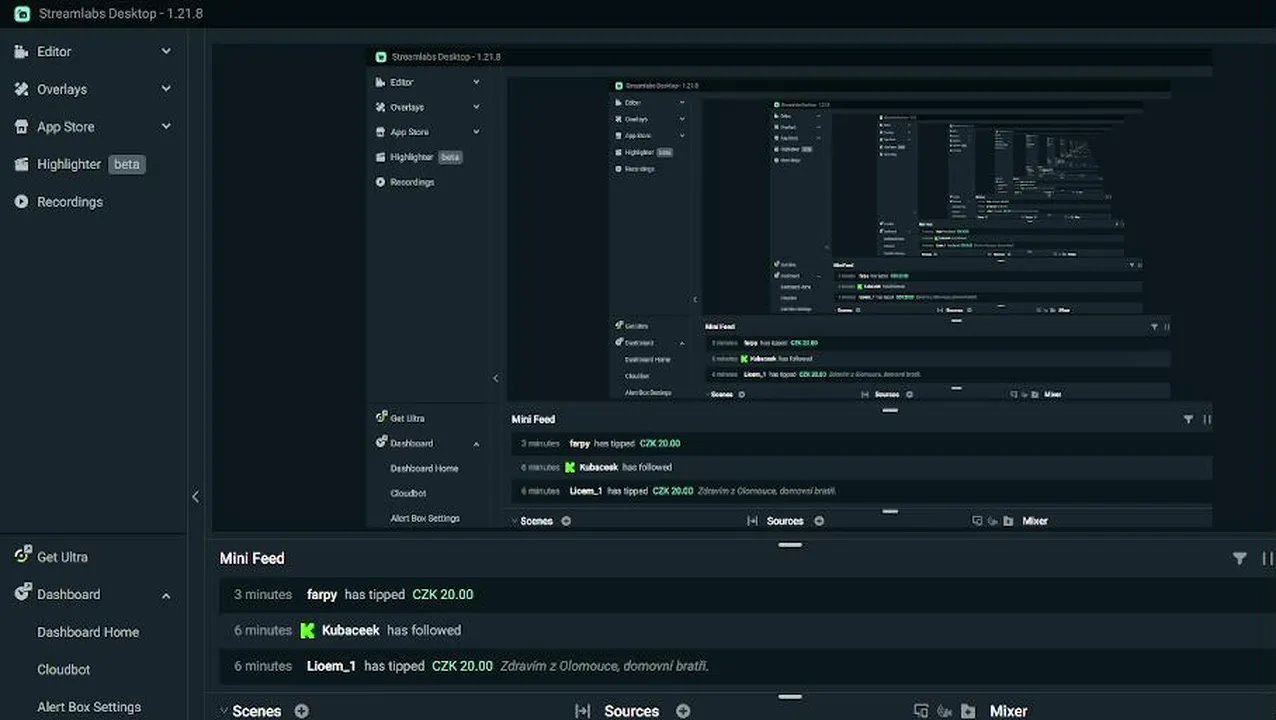The image size is (1276, 720).
Task: Click the beta badge next to Highlighter
Action: pyautogui.click(x=127, y=164)
